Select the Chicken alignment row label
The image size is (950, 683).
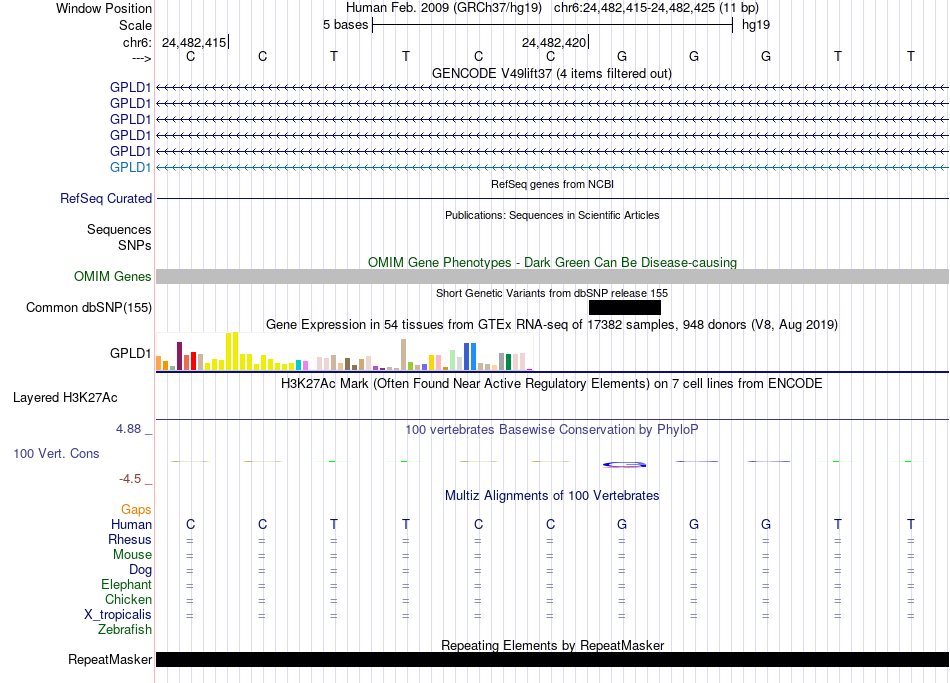128,599
